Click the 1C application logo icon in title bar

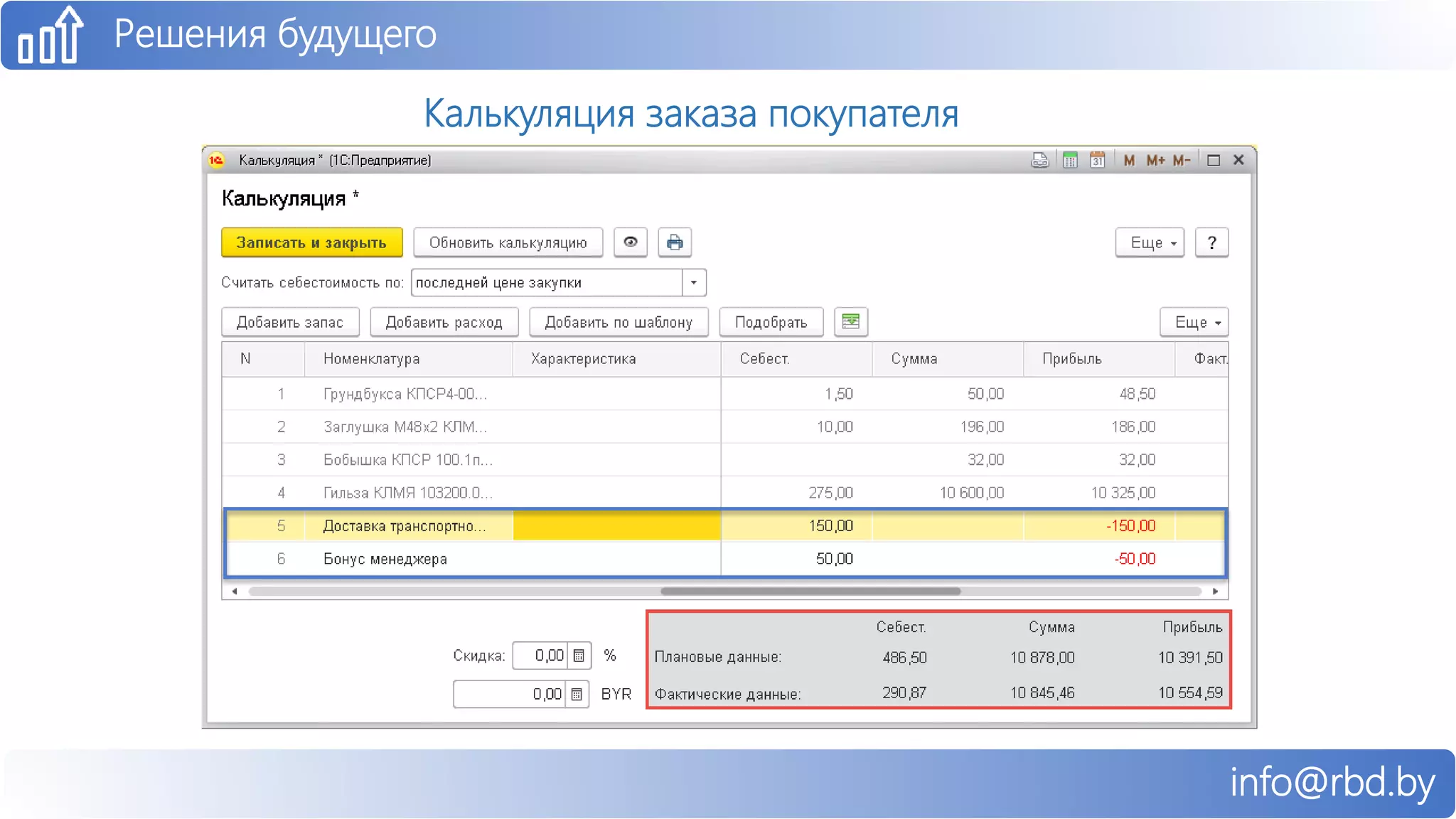(216, 160)
